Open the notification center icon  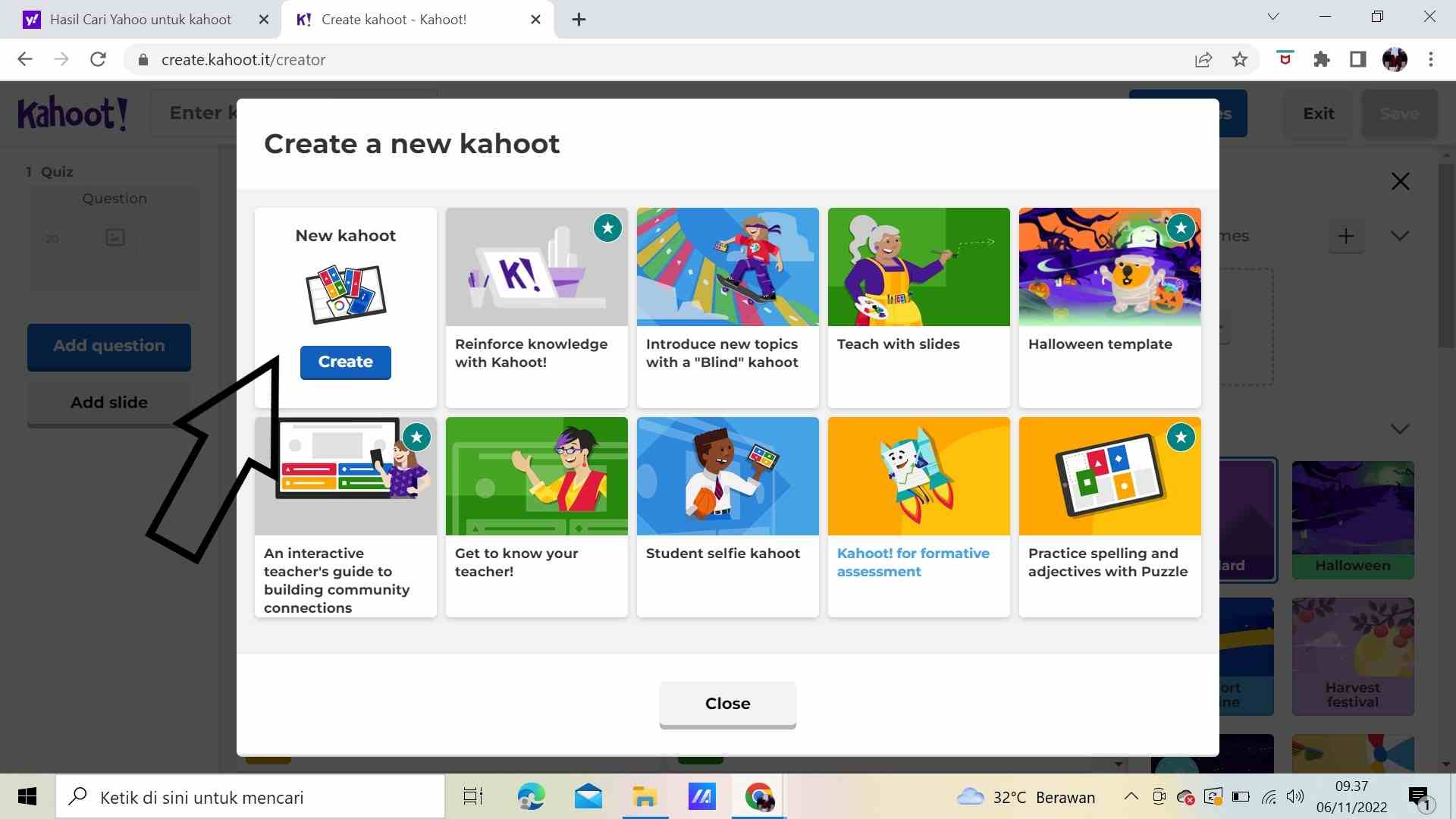coord(1420,797)
